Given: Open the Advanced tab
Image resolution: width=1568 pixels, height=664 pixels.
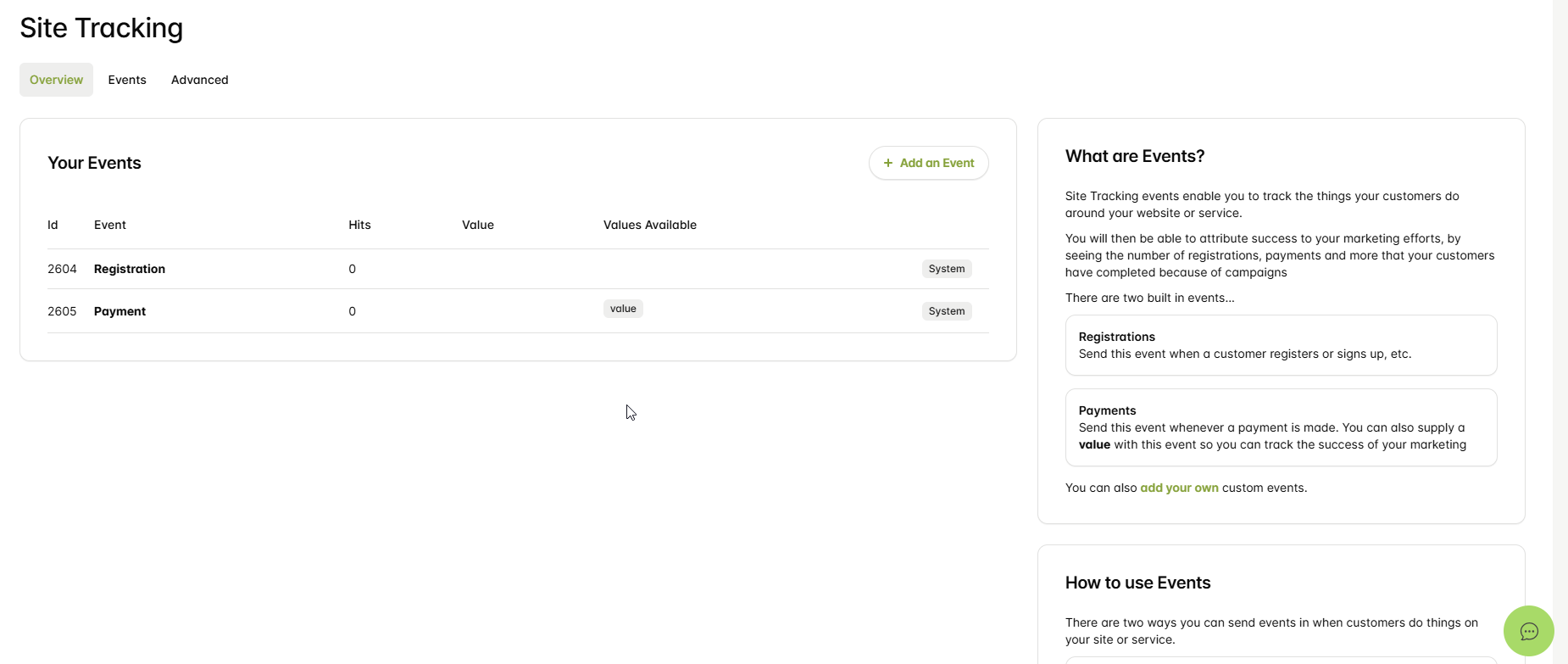Looking at the screenshot, I should (x=200, y=80).
